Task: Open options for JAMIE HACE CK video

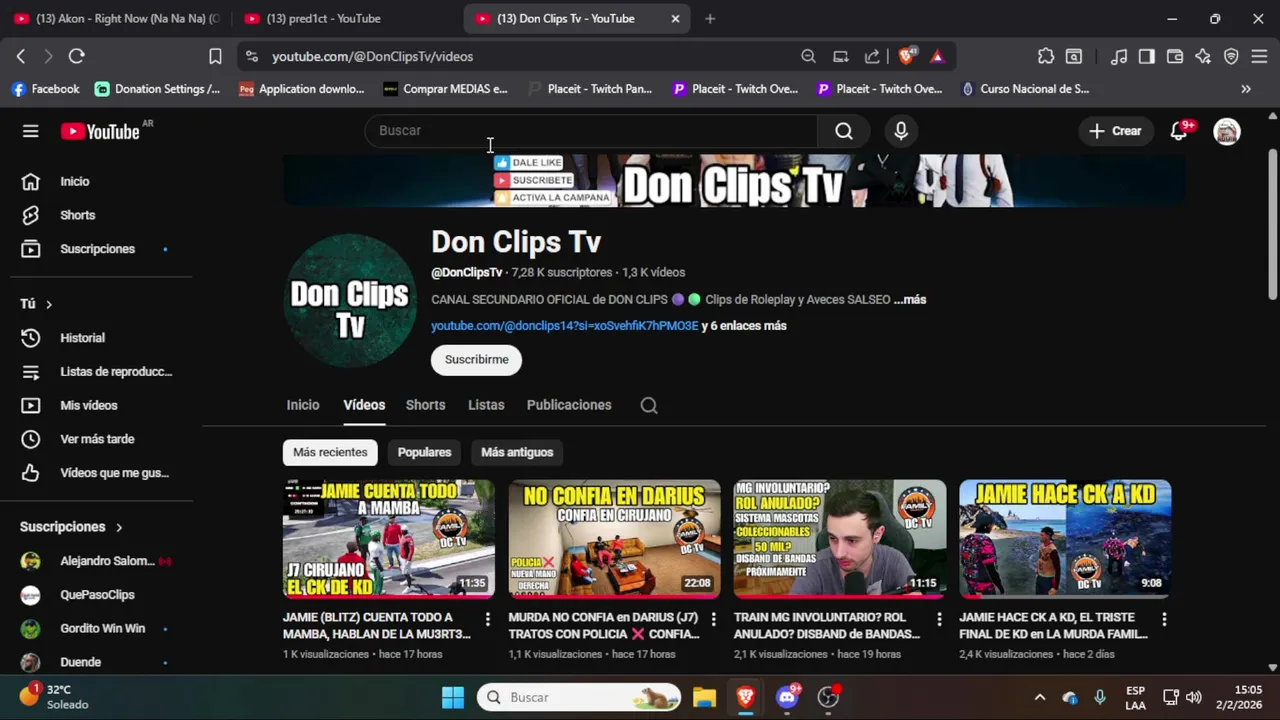Action: 1164,620
